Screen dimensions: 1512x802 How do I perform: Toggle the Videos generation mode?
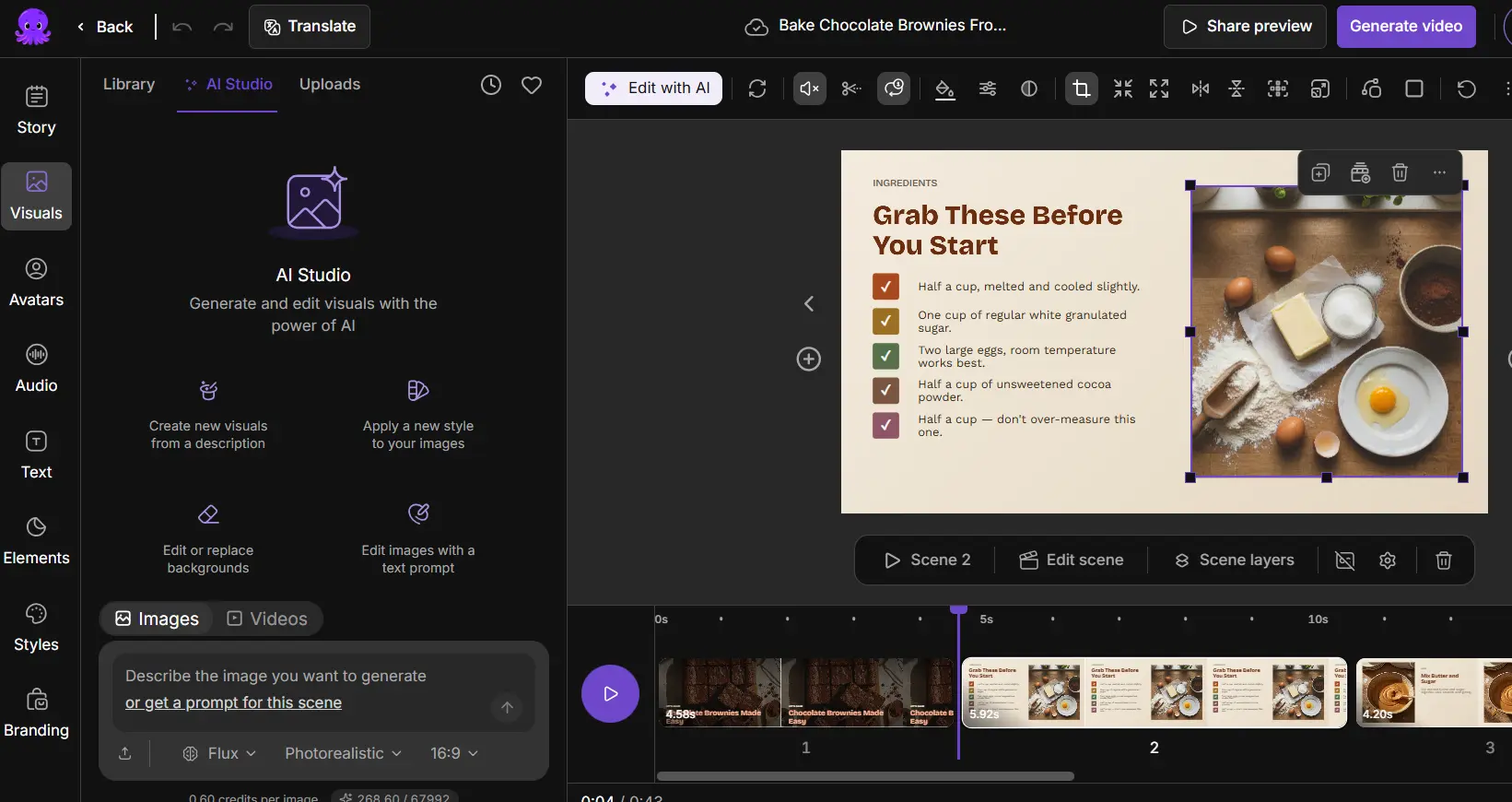pyautogui.click(x=267, y=619)
